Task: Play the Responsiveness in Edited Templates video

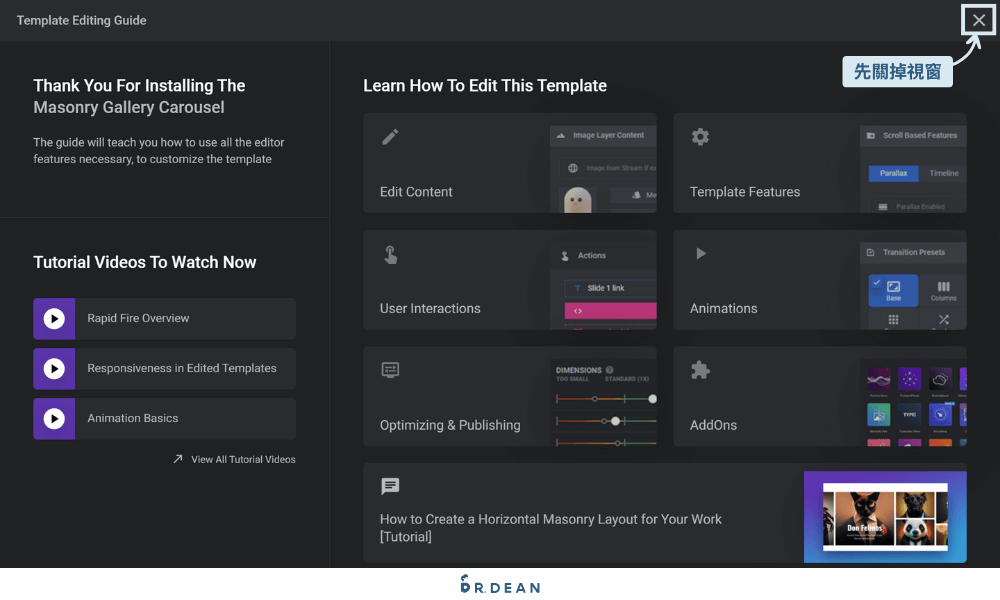Action: 163,369
